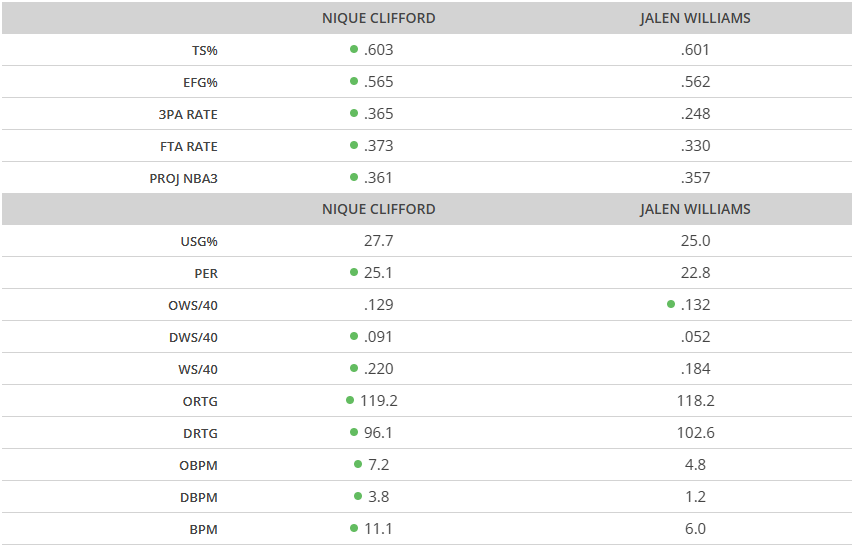Image resolution: width=855 pixels, height=560 pixels.
Task: Click the OBPM row label
Action: point(198,466)
